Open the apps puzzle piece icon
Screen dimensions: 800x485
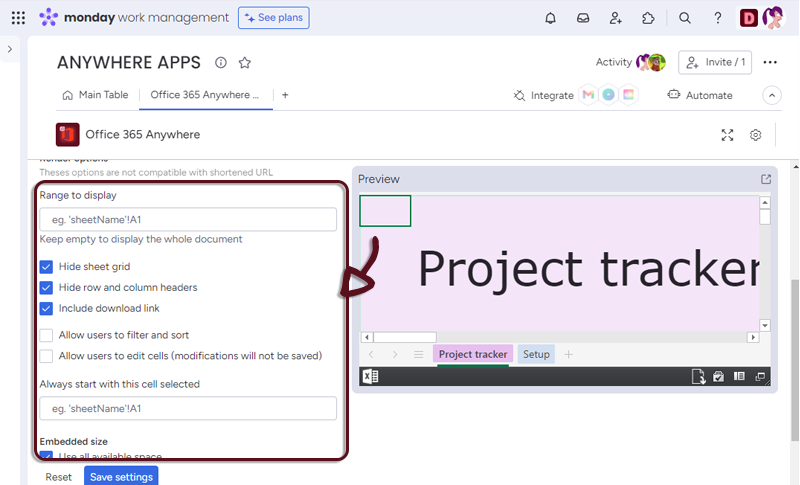(x=648, y=18)
